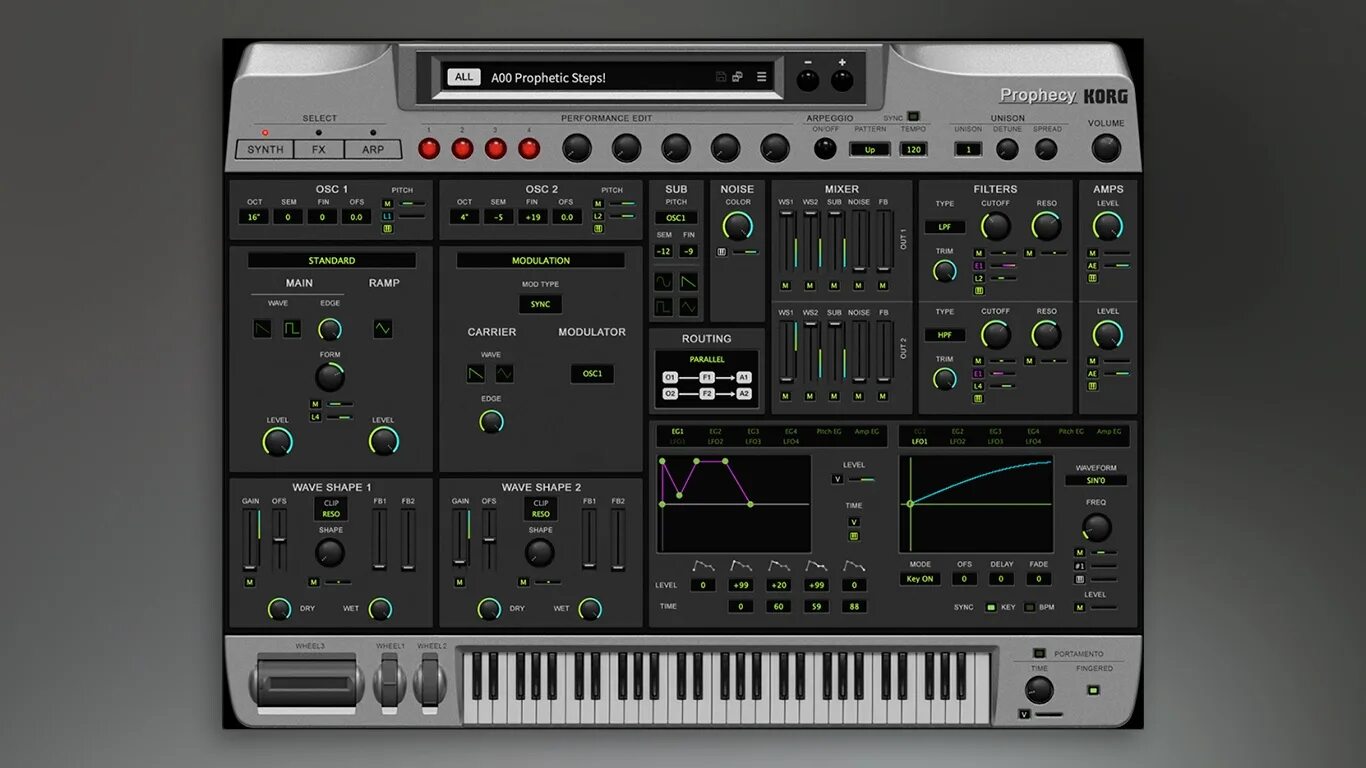
Task: Click the minus preset button
Action: click(806, 81)
